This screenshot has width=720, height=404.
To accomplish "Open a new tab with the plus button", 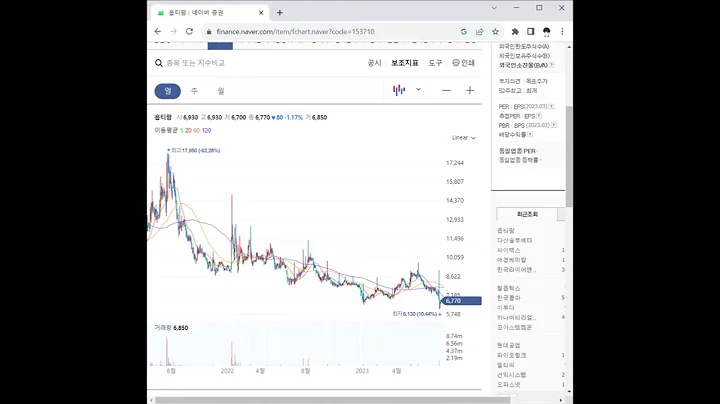I will coord(280,13).
